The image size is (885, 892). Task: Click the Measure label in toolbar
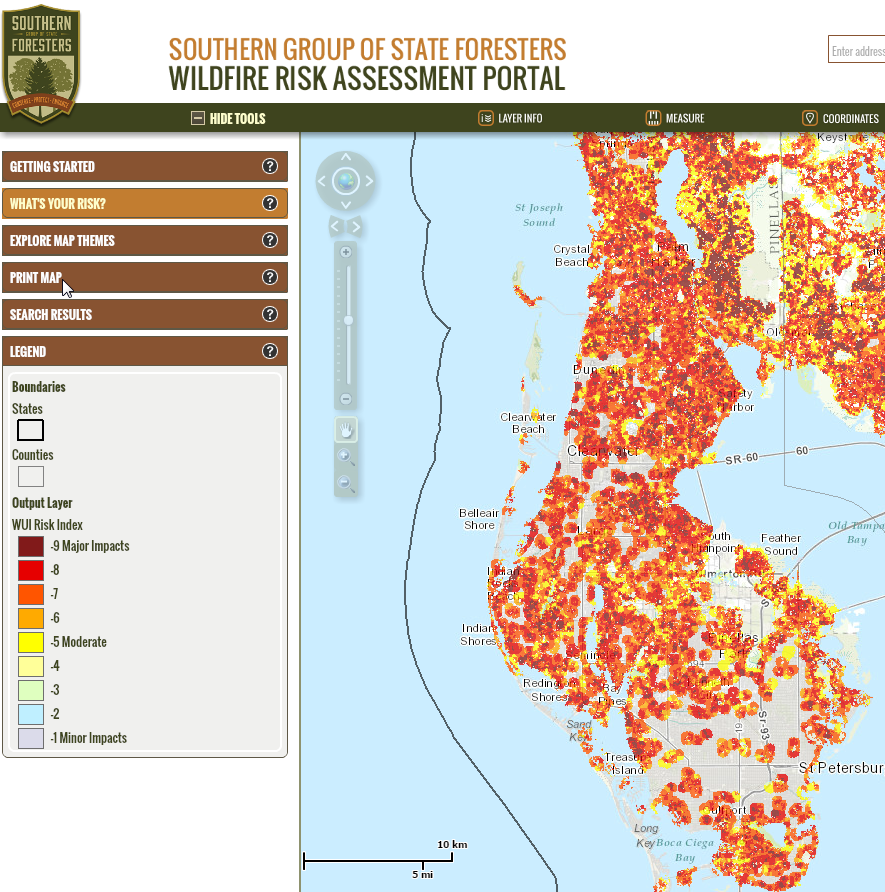pyautogui.click(x=685, y=118)
